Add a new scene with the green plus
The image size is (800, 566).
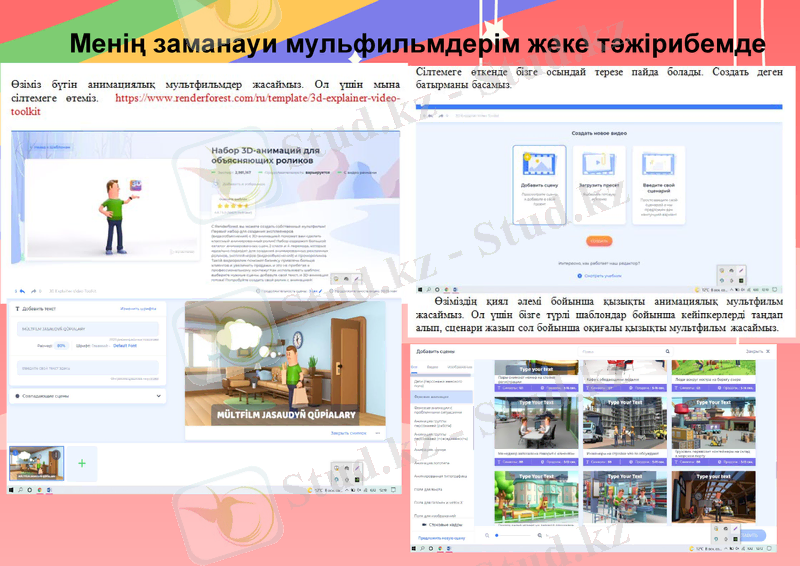(x=82, y=463)
